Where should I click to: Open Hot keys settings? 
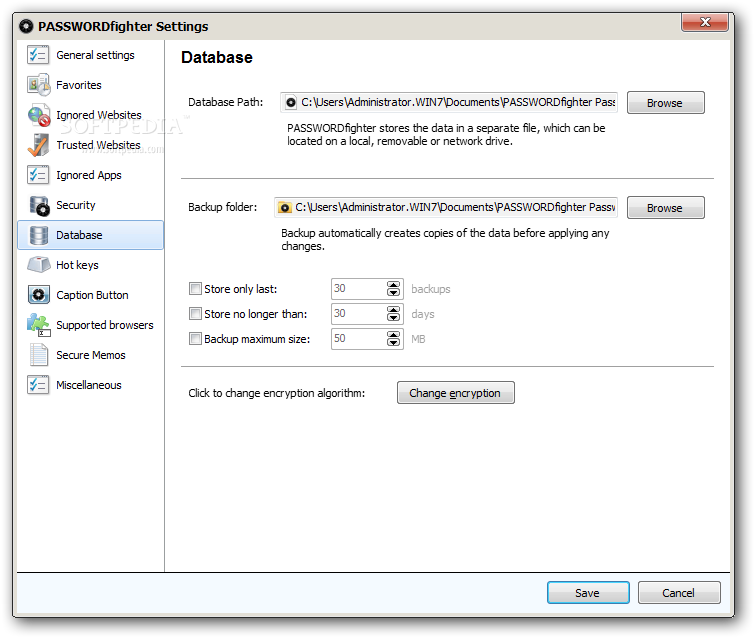coord(77,265)
